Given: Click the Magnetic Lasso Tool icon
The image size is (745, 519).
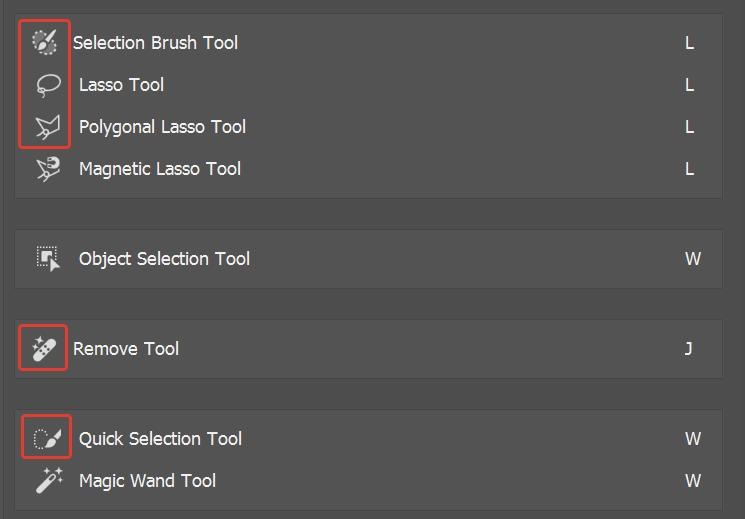Looking at the screenshot, I should (x=48, y=169).
